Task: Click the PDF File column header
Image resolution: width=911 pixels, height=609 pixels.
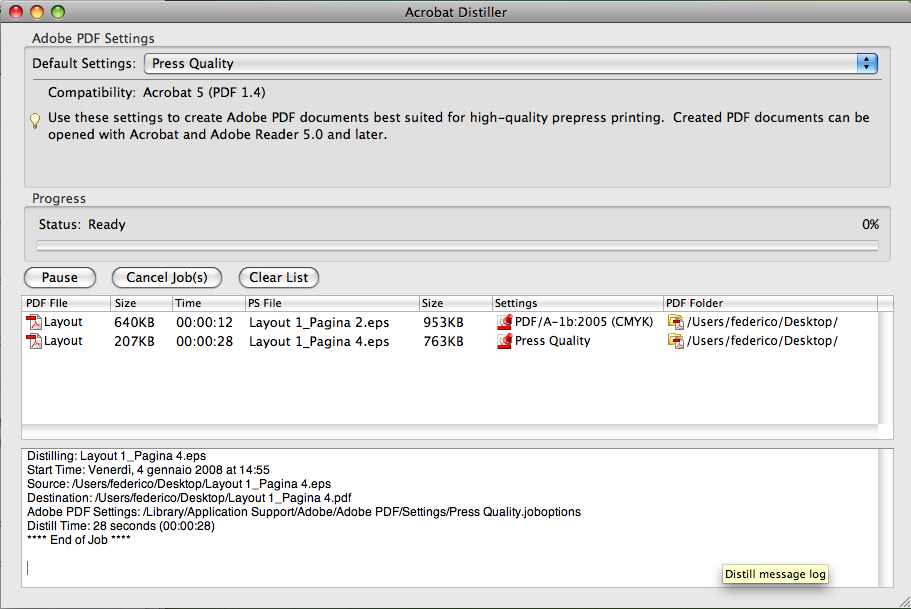Action: tap(66, 303)
